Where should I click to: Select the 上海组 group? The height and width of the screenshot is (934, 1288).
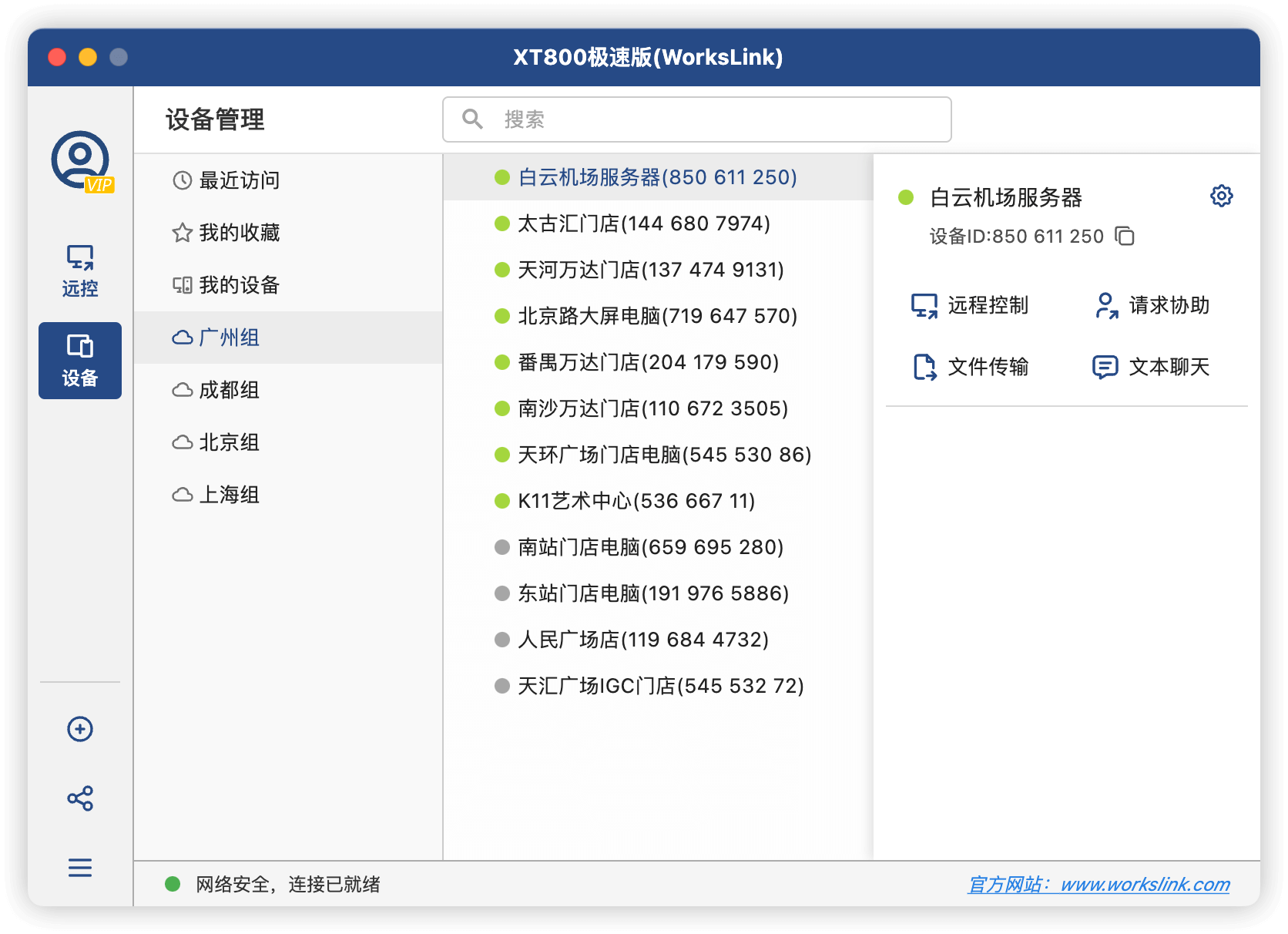click(288, 495)
